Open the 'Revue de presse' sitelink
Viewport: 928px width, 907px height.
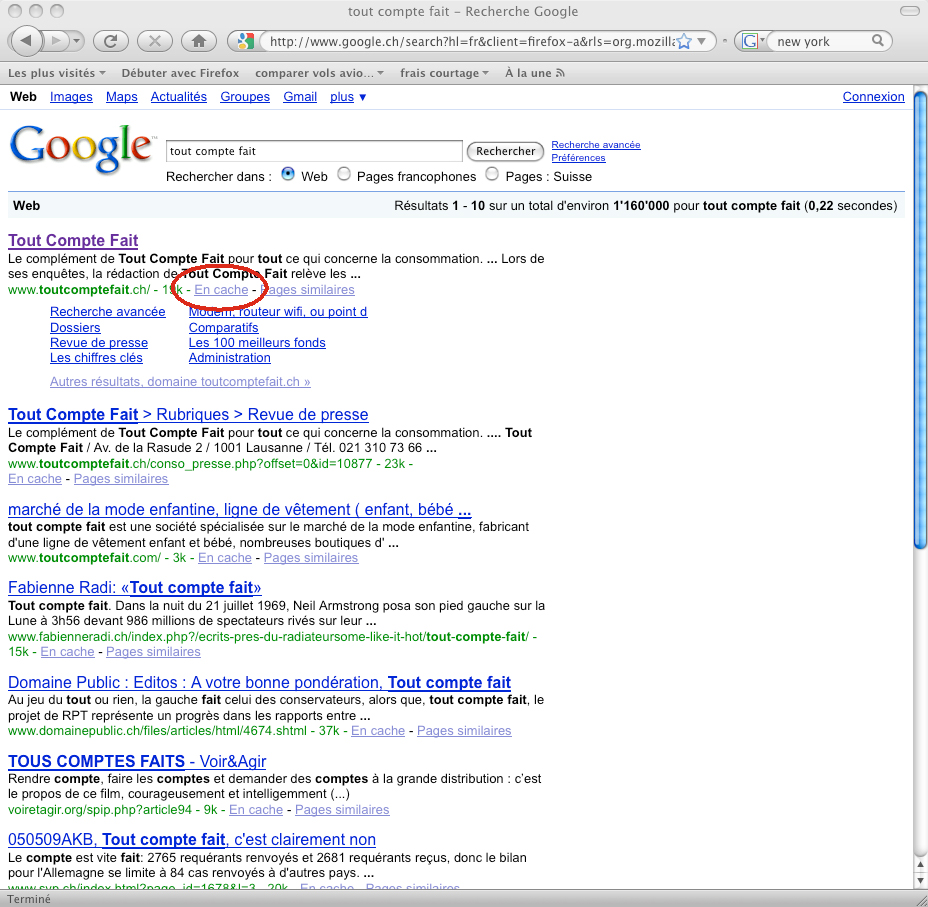(x=99, y=343)
